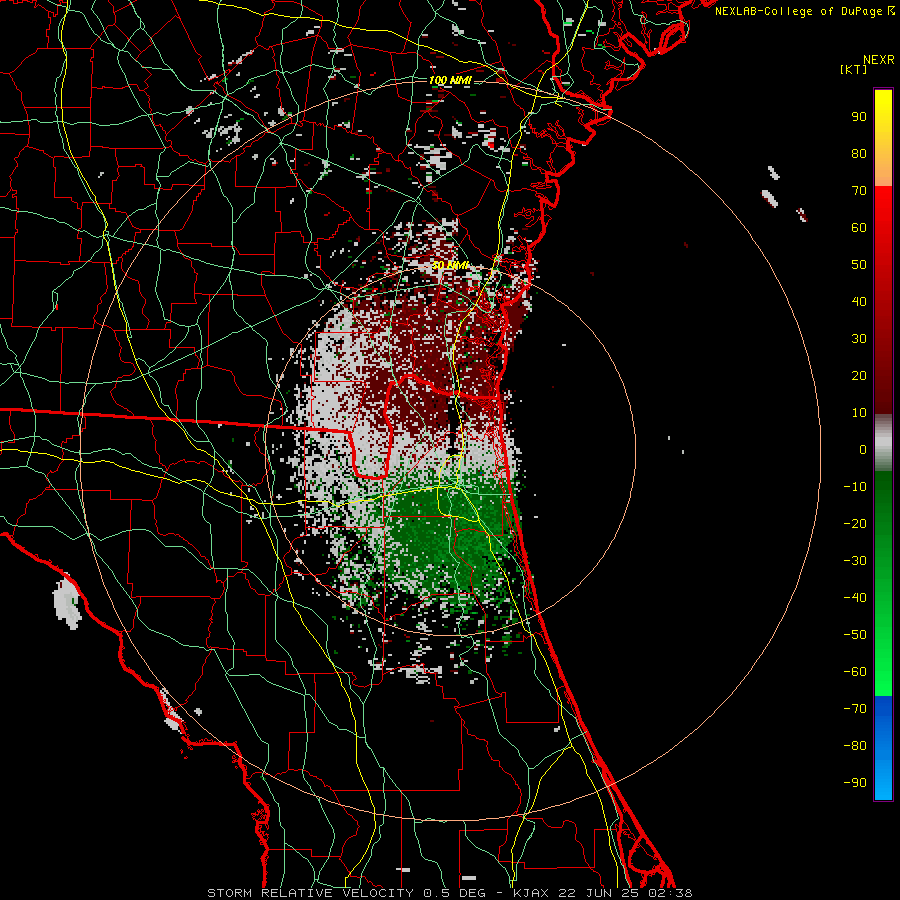The height and width of the screenshot is (900, 900).
Task: Select the -60 value on velocity scale
Action: point(855,672)
